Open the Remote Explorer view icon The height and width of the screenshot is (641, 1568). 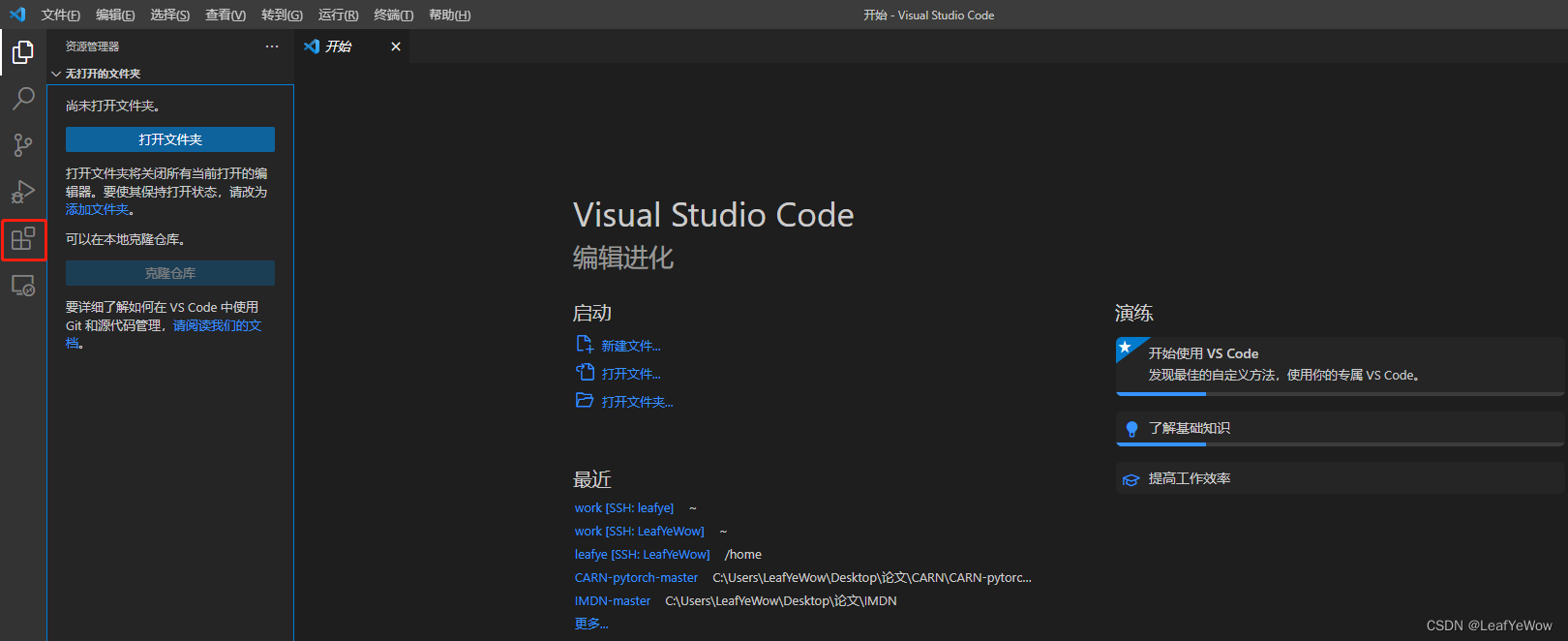point(23,286)
